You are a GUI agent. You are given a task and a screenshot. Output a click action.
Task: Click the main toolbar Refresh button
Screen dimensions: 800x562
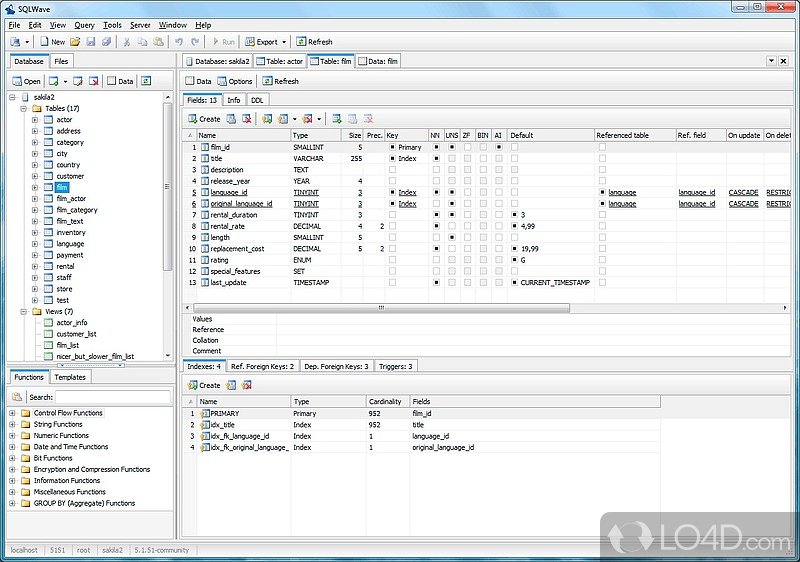[x=314, y=42]
